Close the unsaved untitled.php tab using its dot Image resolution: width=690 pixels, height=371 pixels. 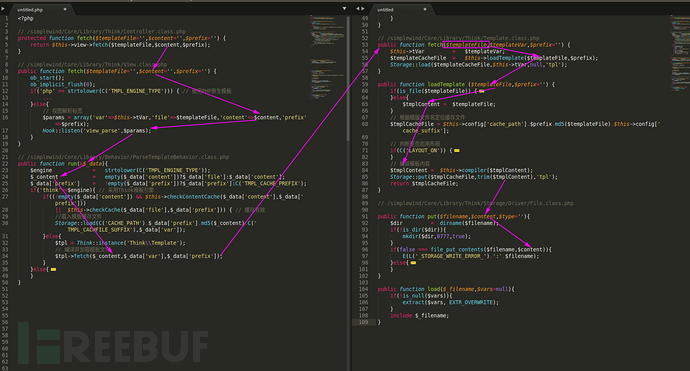pos(65,9)
